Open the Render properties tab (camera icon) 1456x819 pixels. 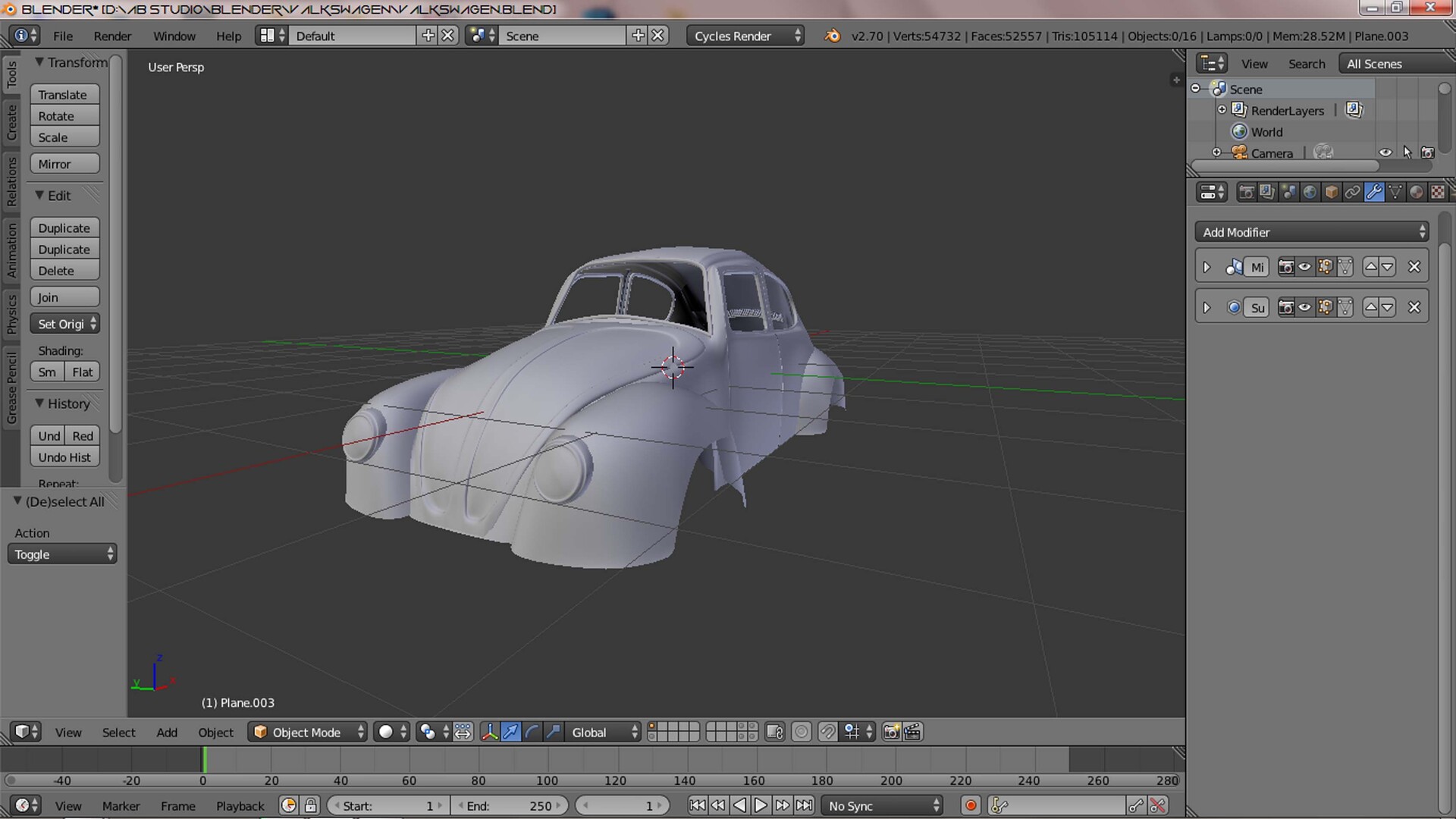click(x=1247, y=192)
